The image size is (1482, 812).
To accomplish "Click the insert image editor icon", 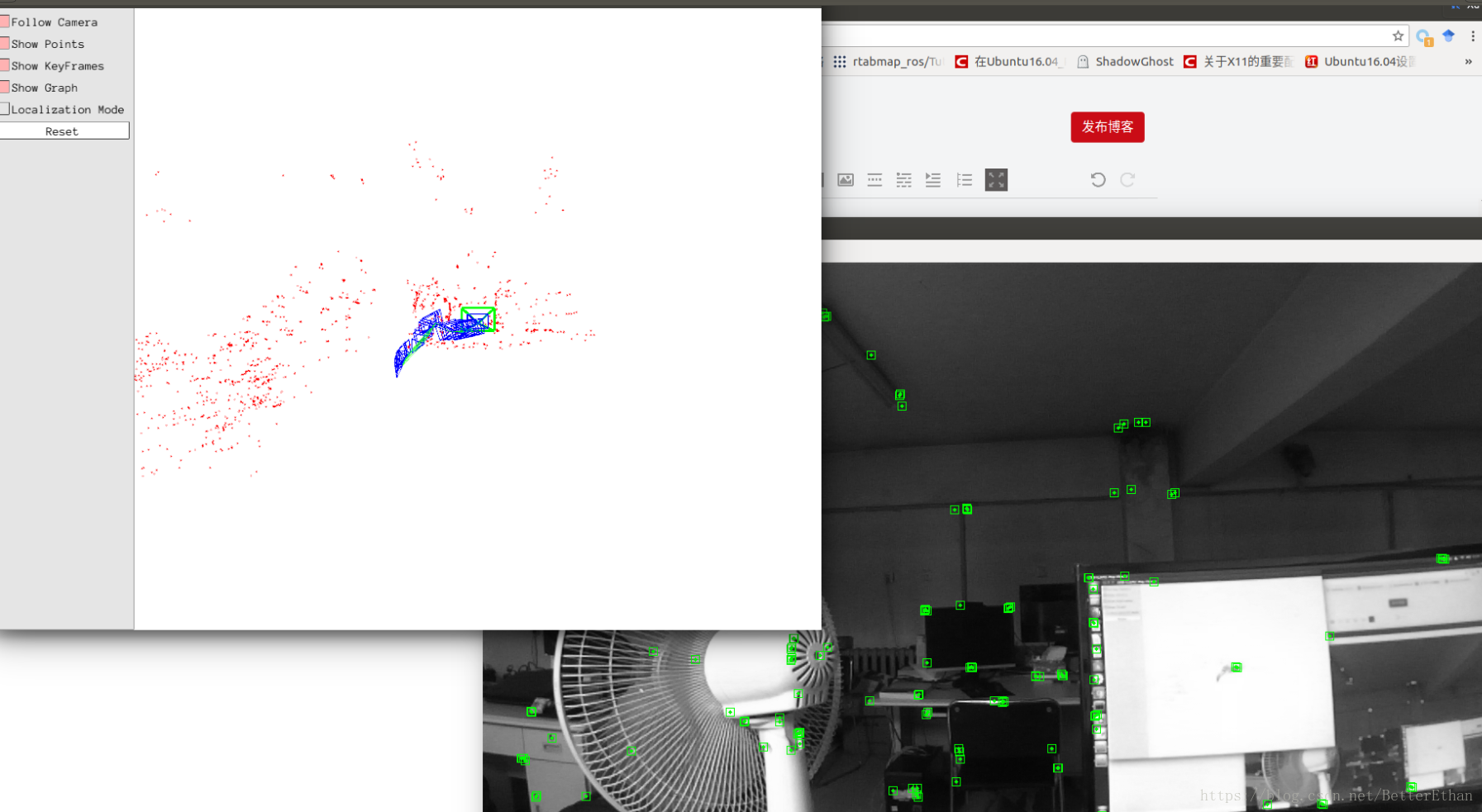I will (846, 180).
